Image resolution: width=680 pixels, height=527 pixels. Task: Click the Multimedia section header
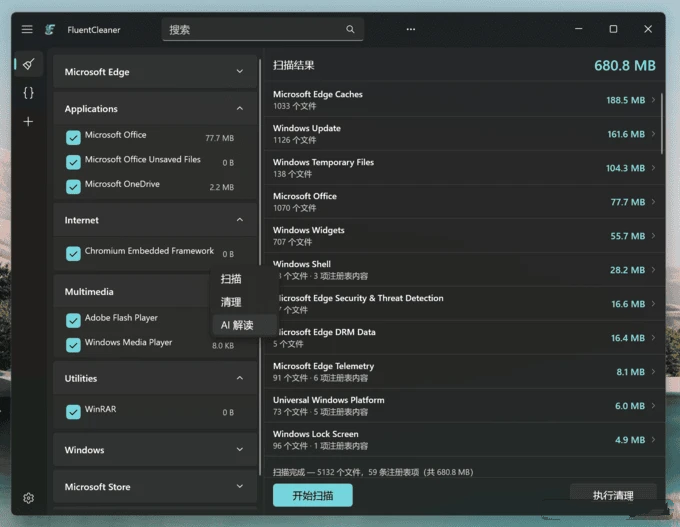(132, 291)
